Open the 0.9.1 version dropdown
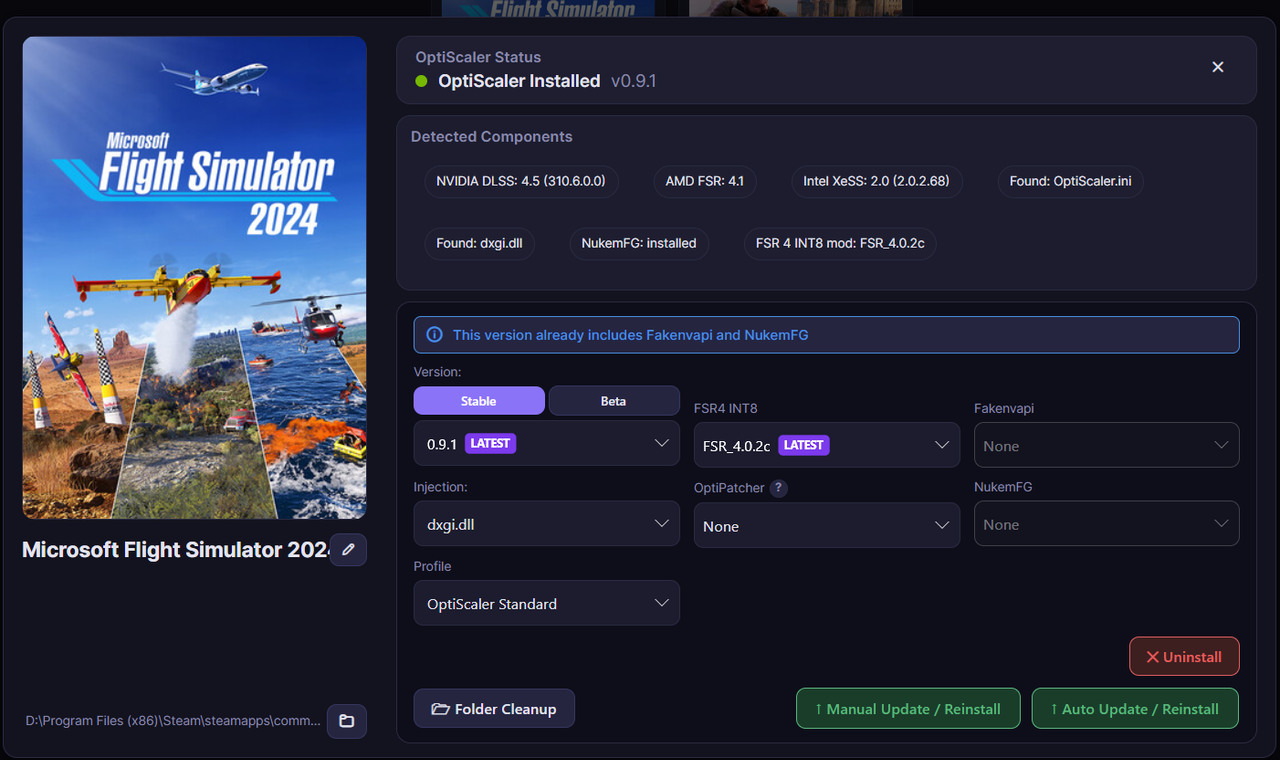Image resolution: width=1280 pixels, height=760 pixels. 547,443
